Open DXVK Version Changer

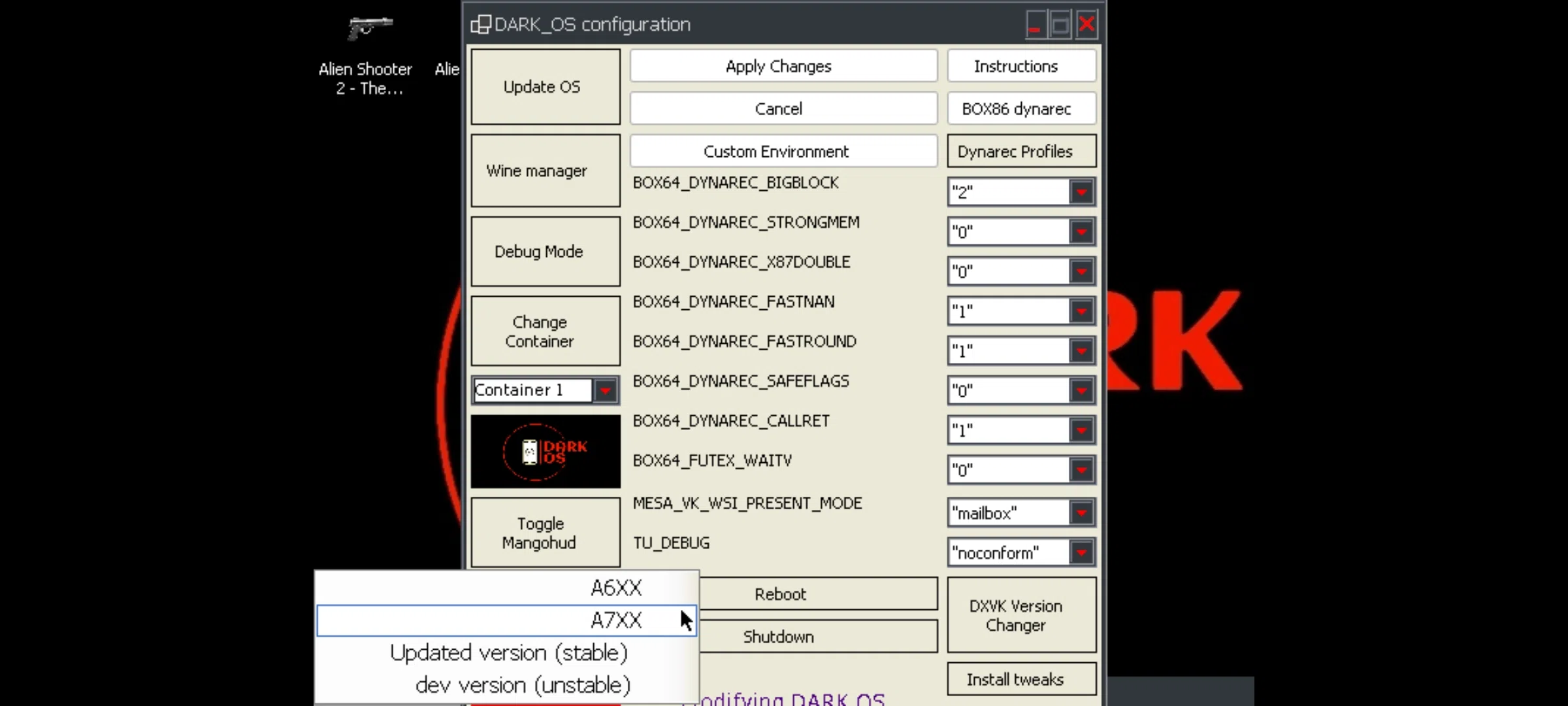pos(1022,615)
